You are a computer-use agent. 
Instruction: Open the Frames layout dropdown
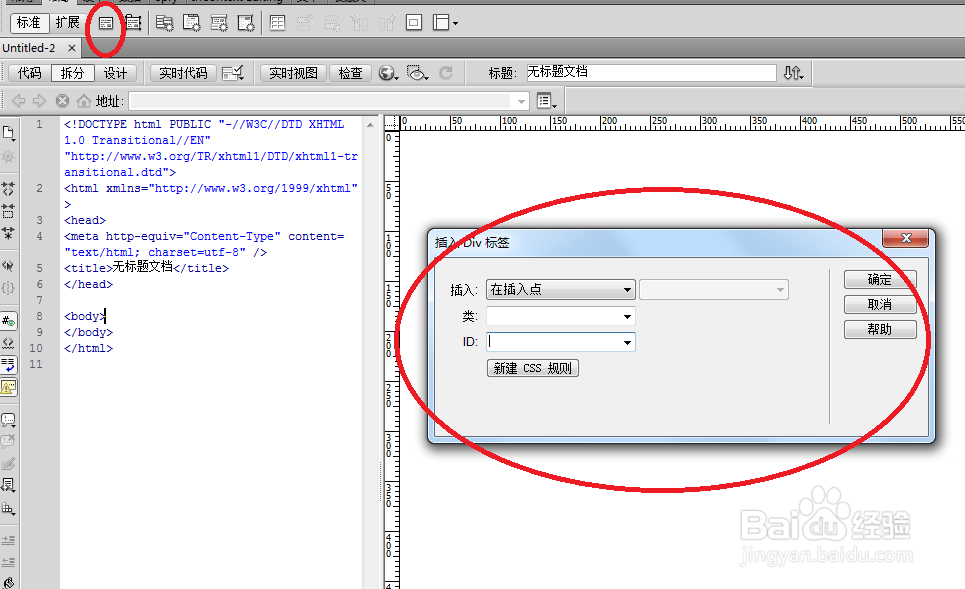pos(446,23)
